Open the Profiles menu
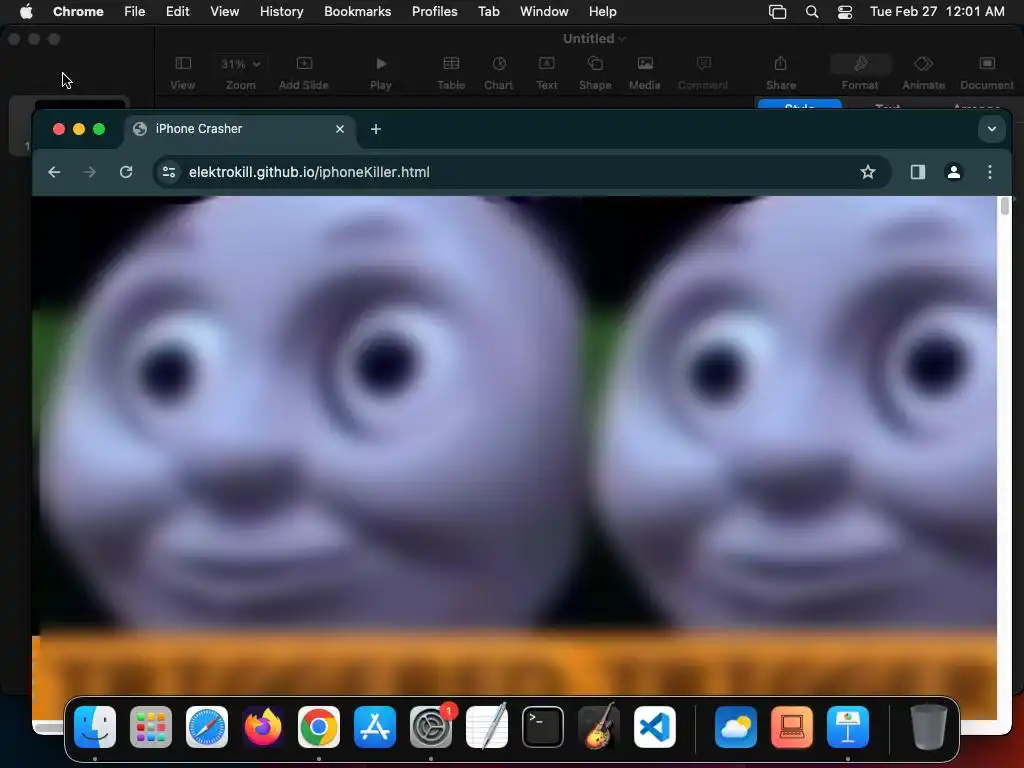Viewport: 1024px width, 768px height. click(x=435, y=11)
